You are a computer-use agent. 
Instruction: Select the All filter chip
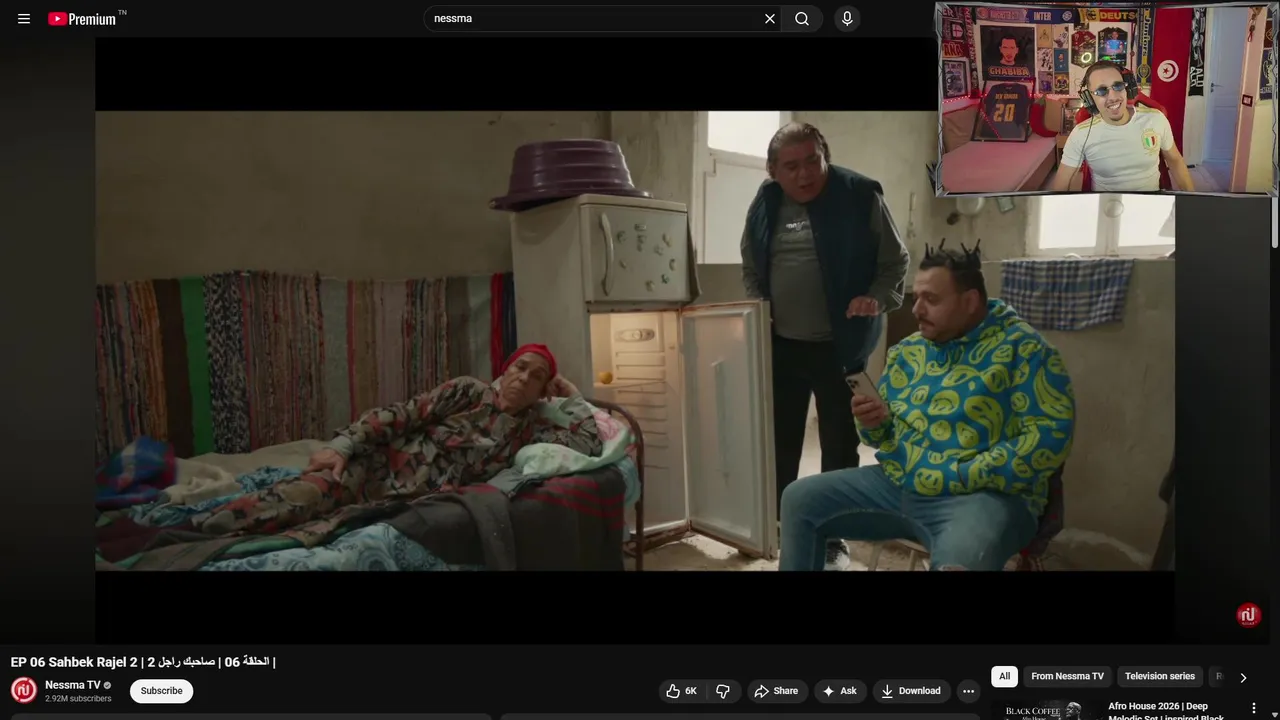pyautogui.click(x=1004, y=677)
